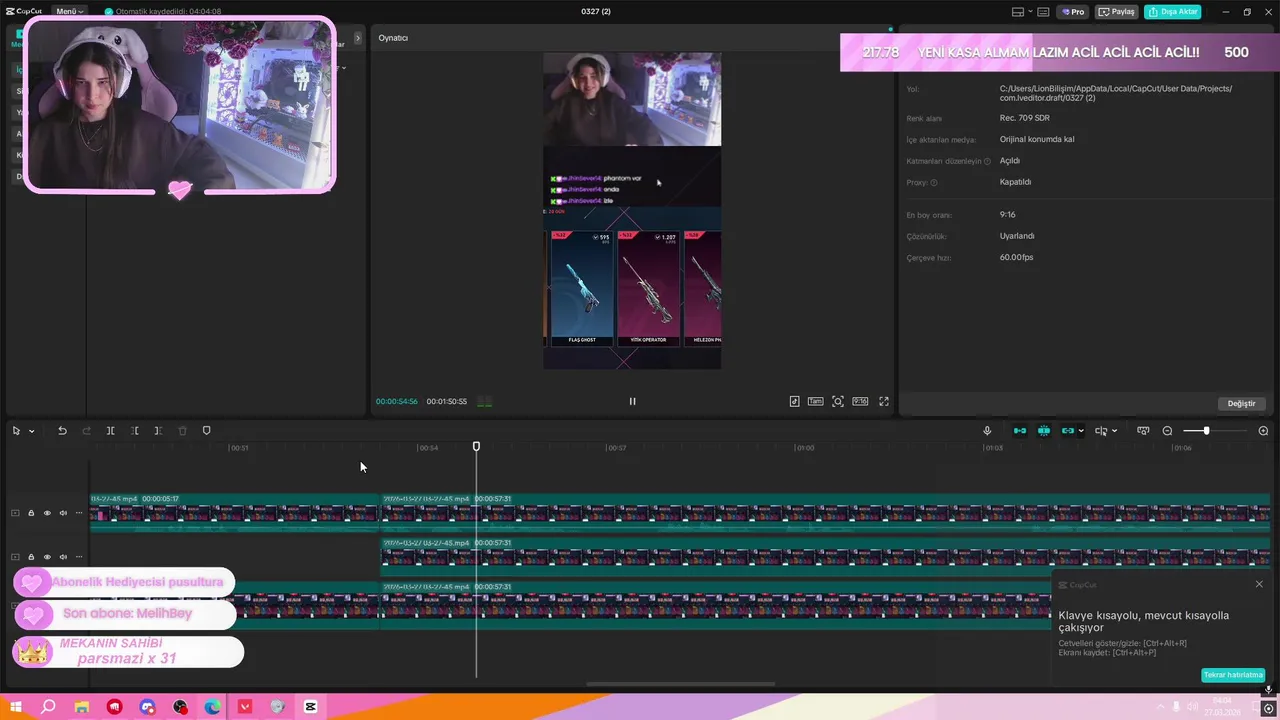This screenshot has width=1280, height=720.
Task: Mute the first video track audio
Action: click(x=63, y=513)
